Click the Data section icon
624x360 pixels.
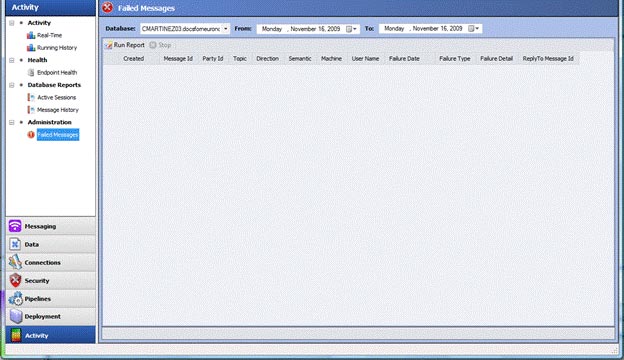15,244
